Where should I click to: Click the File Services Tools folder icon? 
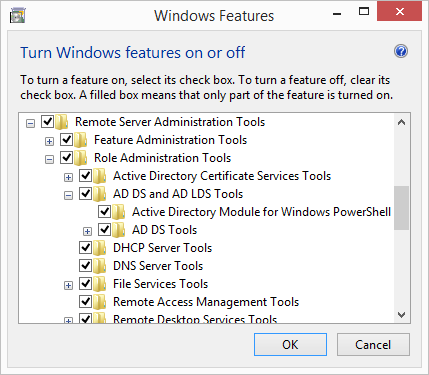click(x=100, y=284)
